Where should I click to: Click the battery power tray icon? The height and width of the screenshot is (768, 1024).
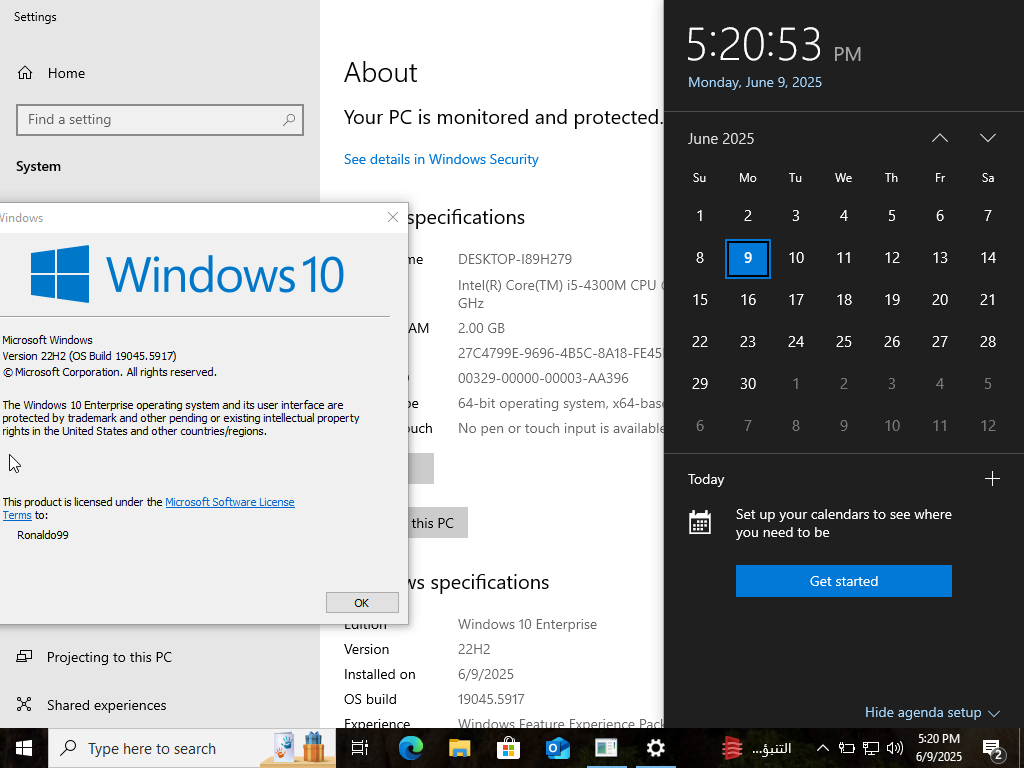(847, 748)
